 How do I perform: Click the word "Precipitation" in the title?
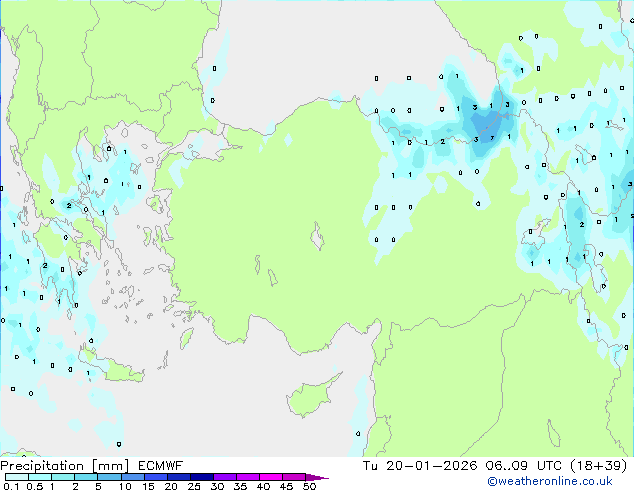[x=42, y=466]
